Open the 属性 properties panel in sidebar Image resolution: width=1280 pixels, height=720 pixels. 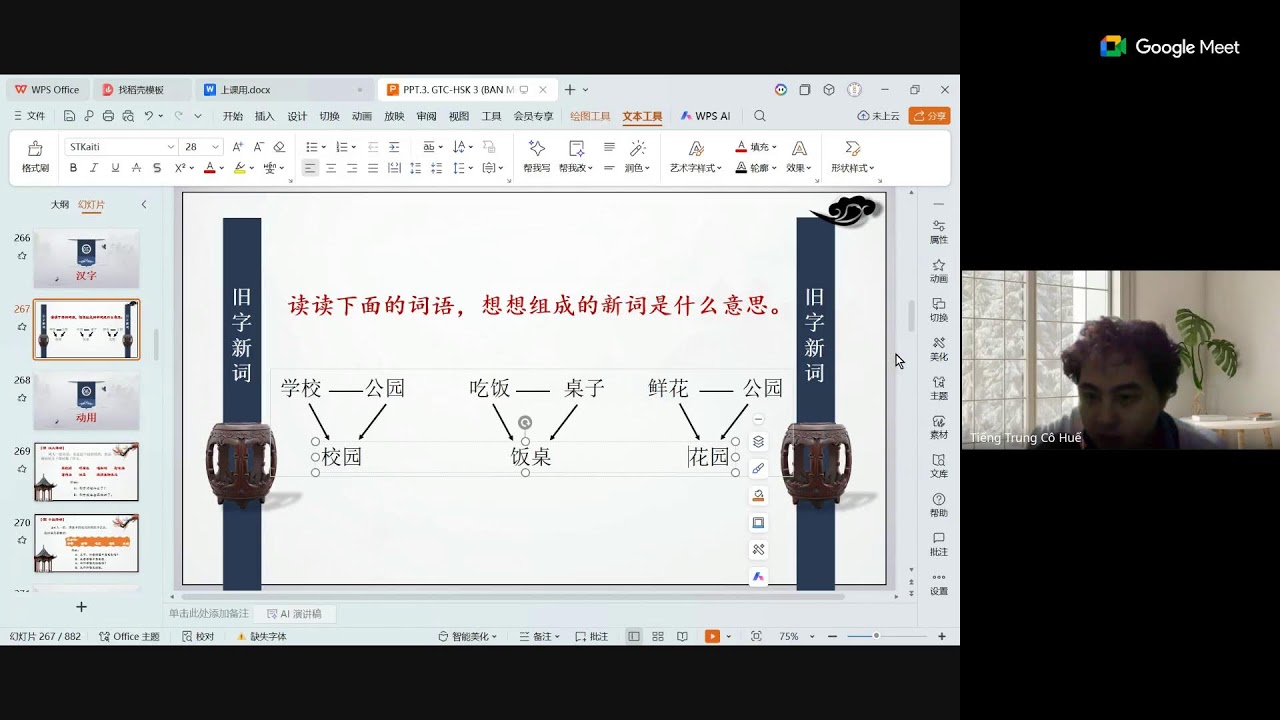coord(939,232)
